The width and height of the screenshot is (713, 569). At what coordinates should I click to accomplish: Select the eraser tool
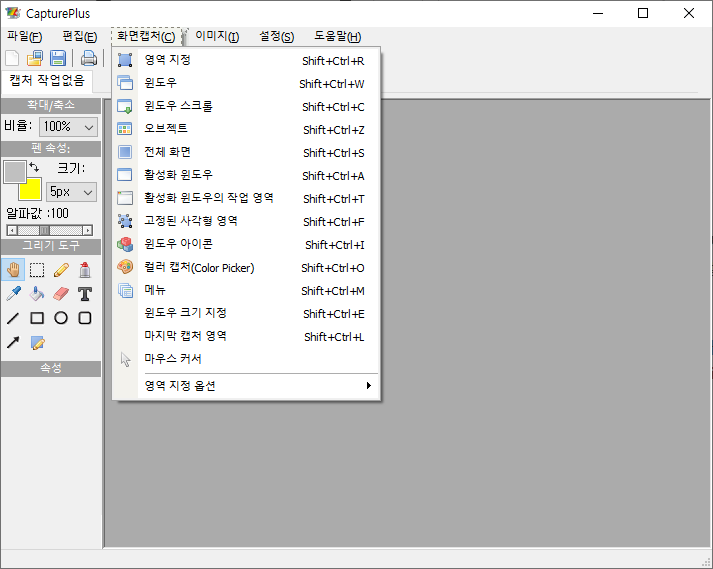(61, 294)
